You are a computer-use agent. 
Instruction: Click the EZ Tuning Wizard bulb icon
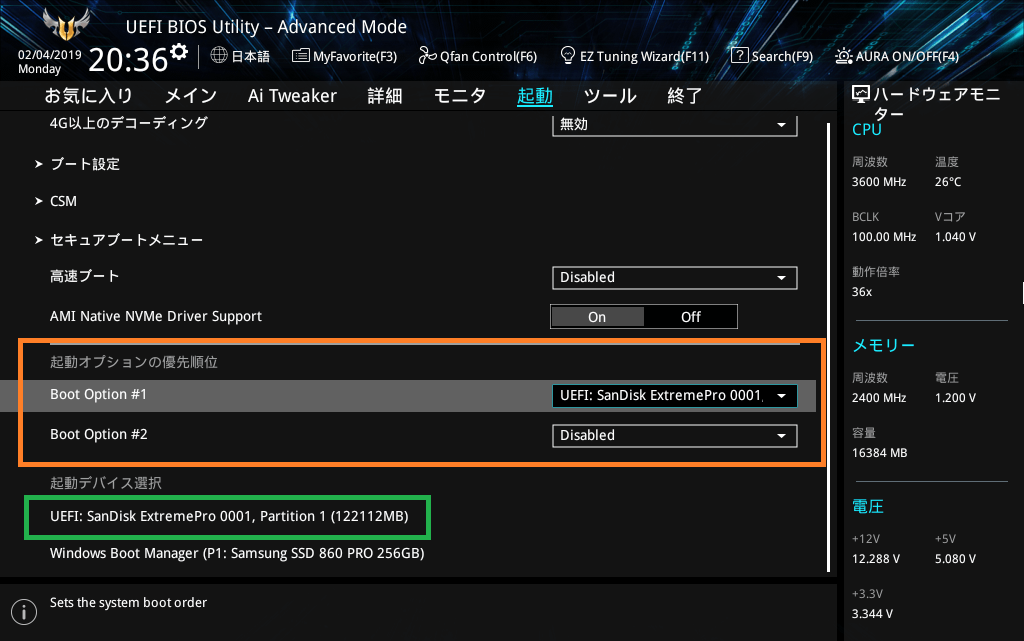[568, 55]
